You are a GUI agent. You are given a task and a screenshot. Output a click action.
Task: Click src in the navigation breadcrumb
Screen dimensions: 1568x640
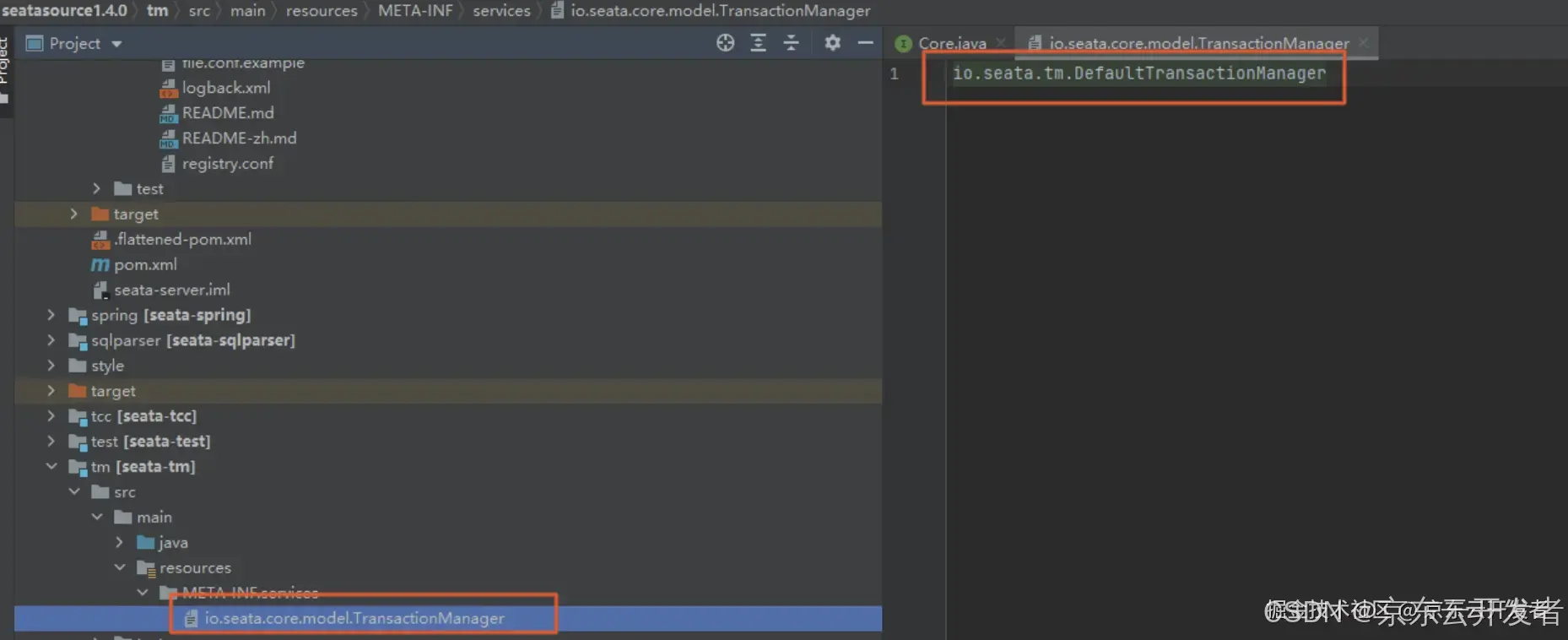click(x=199, y=10)
